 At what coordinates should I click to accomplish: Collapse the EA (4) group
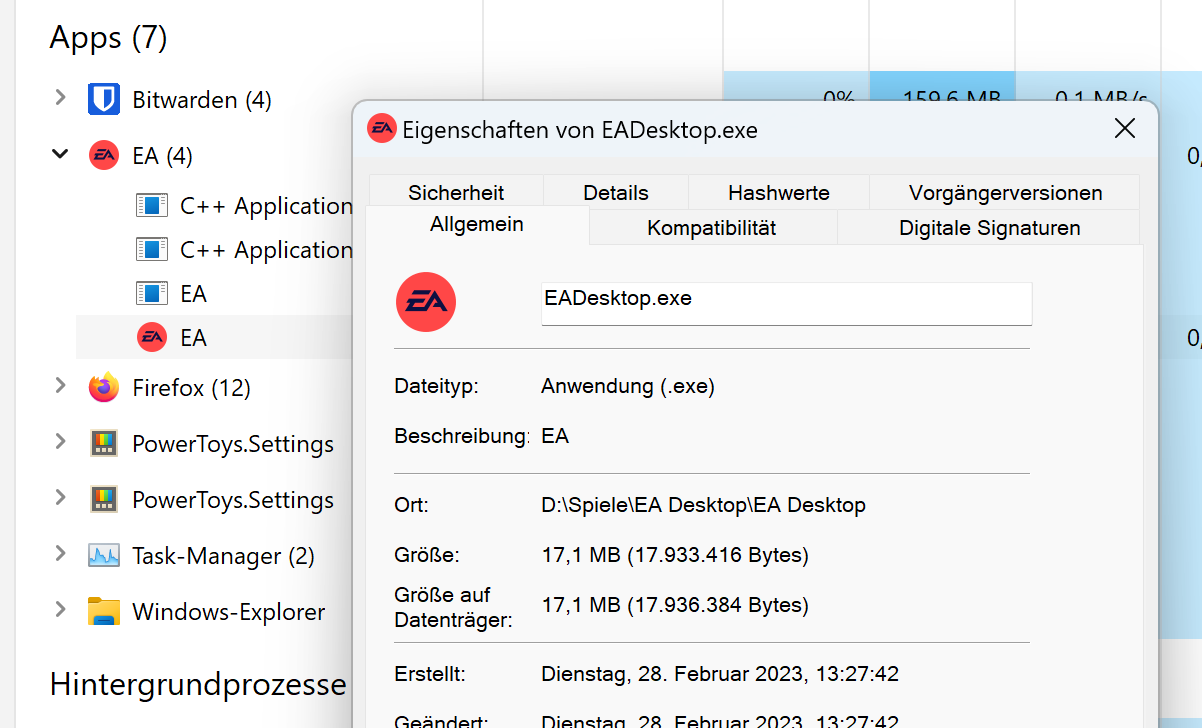click(60, 154)
